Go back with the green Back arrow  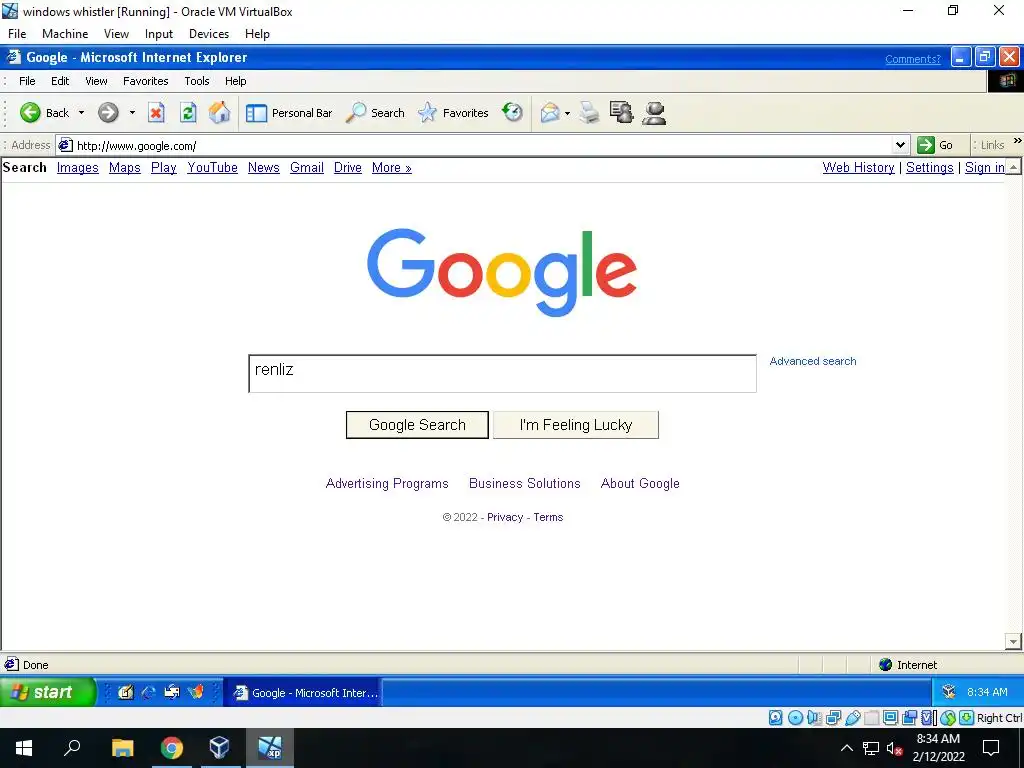pyautogui.click(x=44, y=113)
